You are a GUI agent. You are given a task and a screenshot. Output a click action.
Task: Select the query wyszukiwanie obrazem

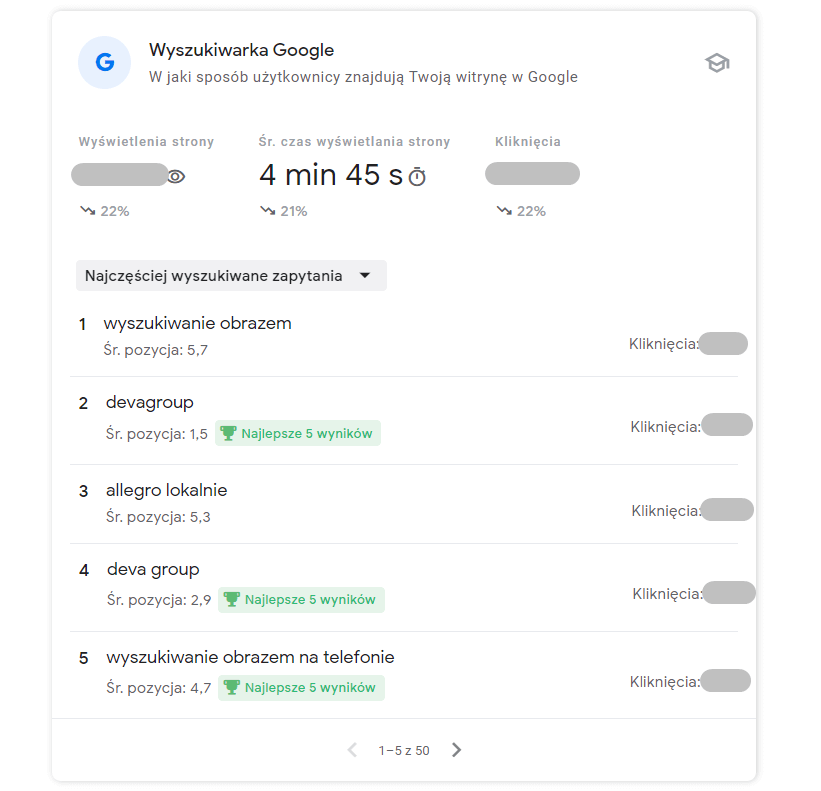tap(197, 324)
